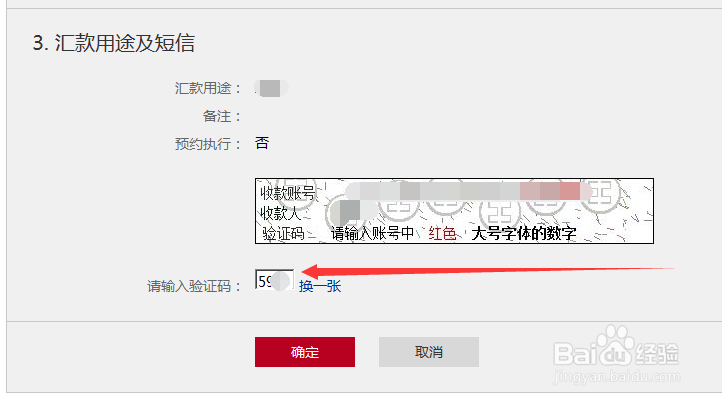Image resolution: width=722 pixels, height=402 pixels.
Task: Click the jingyan.baidu.com watermark text
Action: click(x=616, y=377)
